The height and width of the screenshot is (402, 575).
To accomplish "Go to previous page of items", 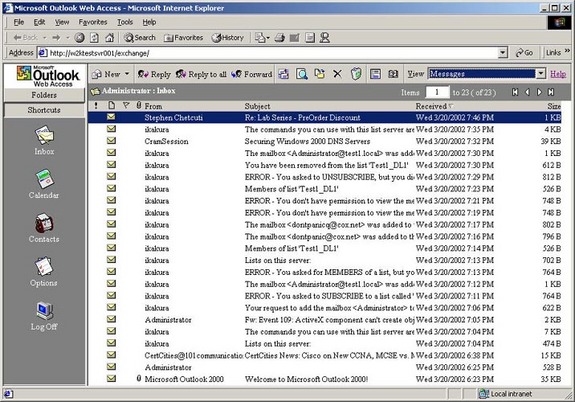I will tap(527, 92).
